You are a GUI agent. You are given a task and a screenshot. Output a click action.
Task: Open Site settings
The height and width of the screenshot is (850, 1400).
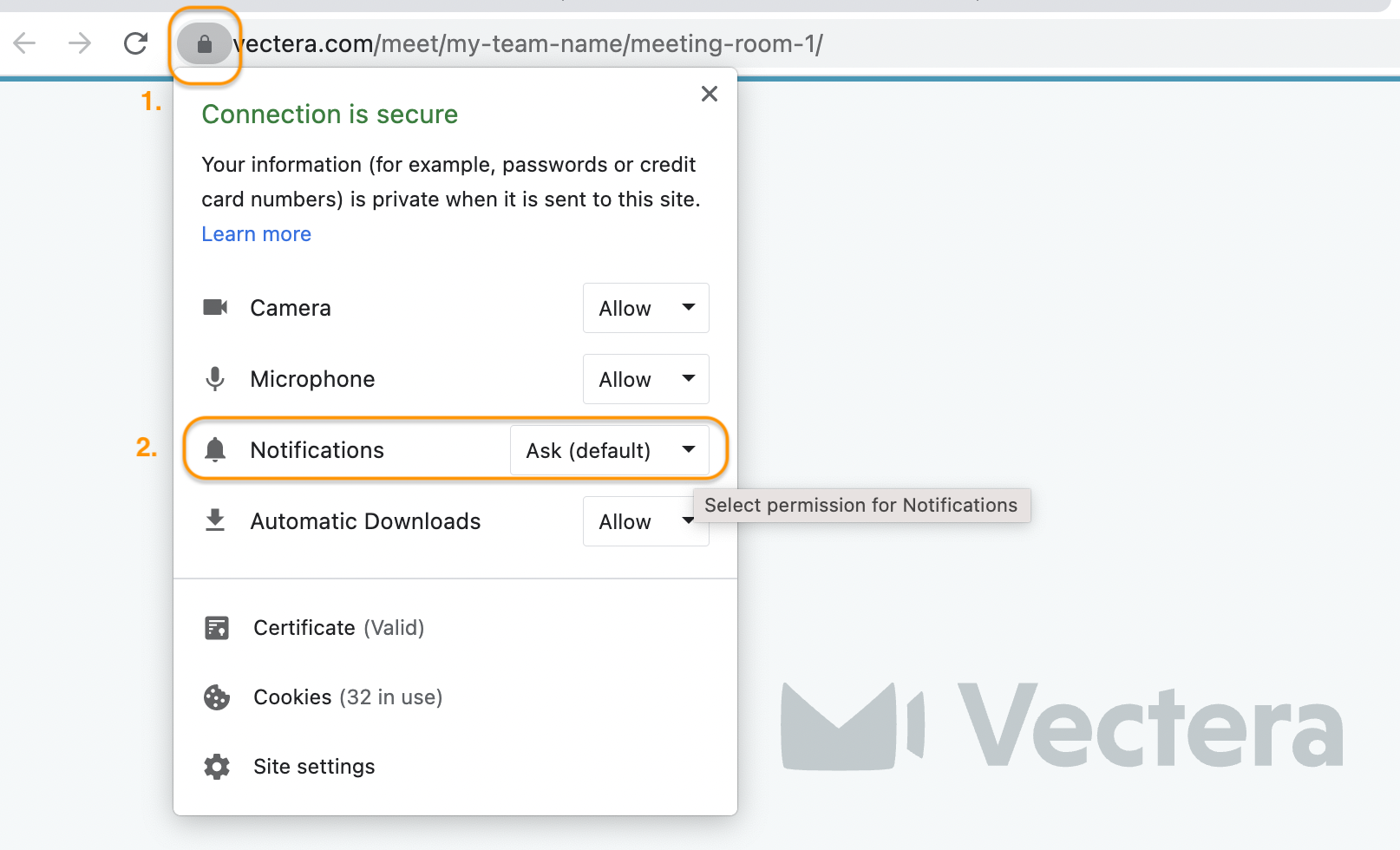tap(314, 767)
